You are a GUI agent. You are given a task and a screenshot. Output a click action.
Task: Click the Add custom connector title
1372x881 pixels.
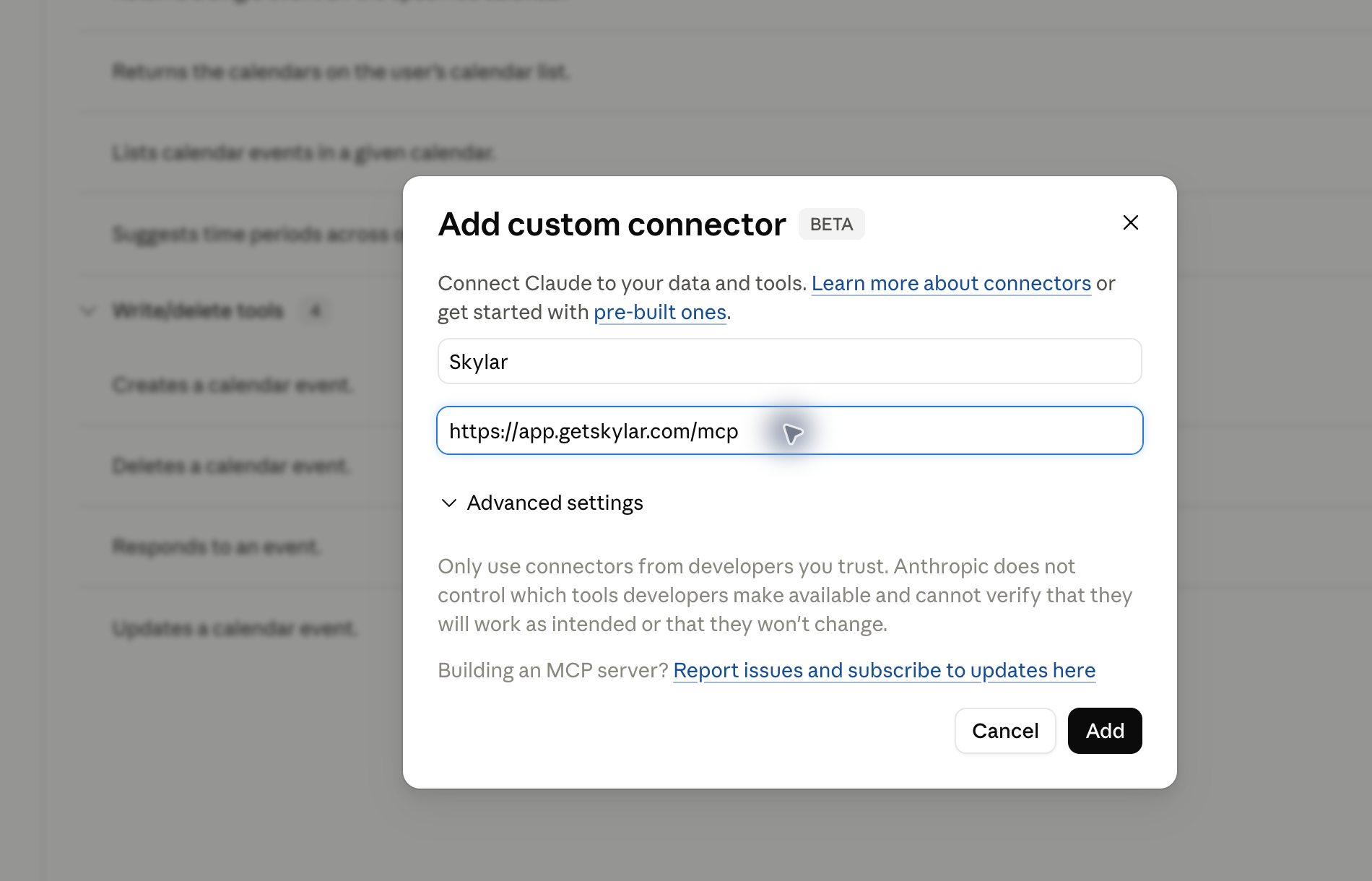tap(612, 224)
